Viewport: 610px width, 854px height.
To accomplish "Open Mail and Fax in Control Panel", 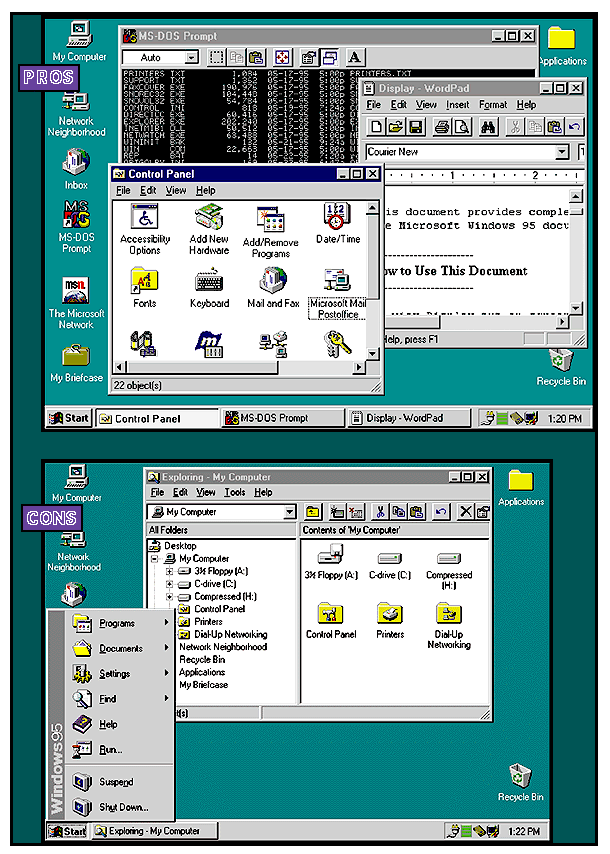I will 273,288.
